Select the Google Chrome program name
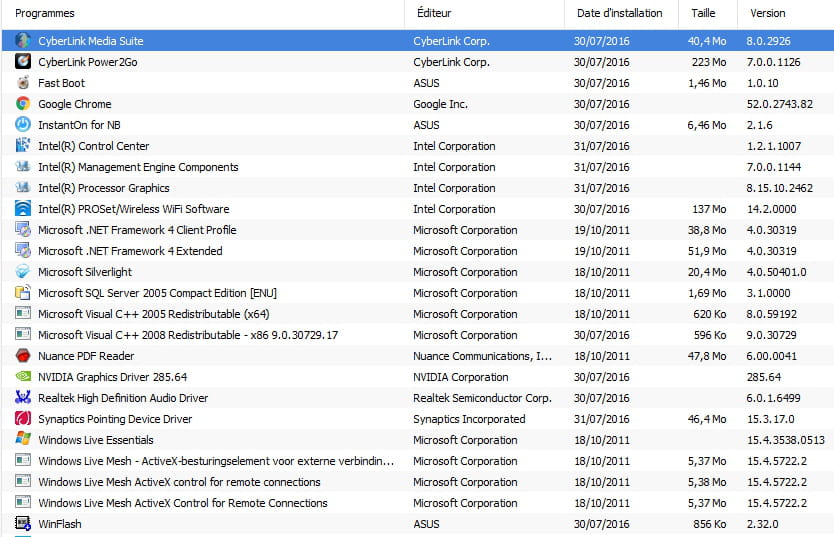The image size is (834, 537). coord(74,104)
